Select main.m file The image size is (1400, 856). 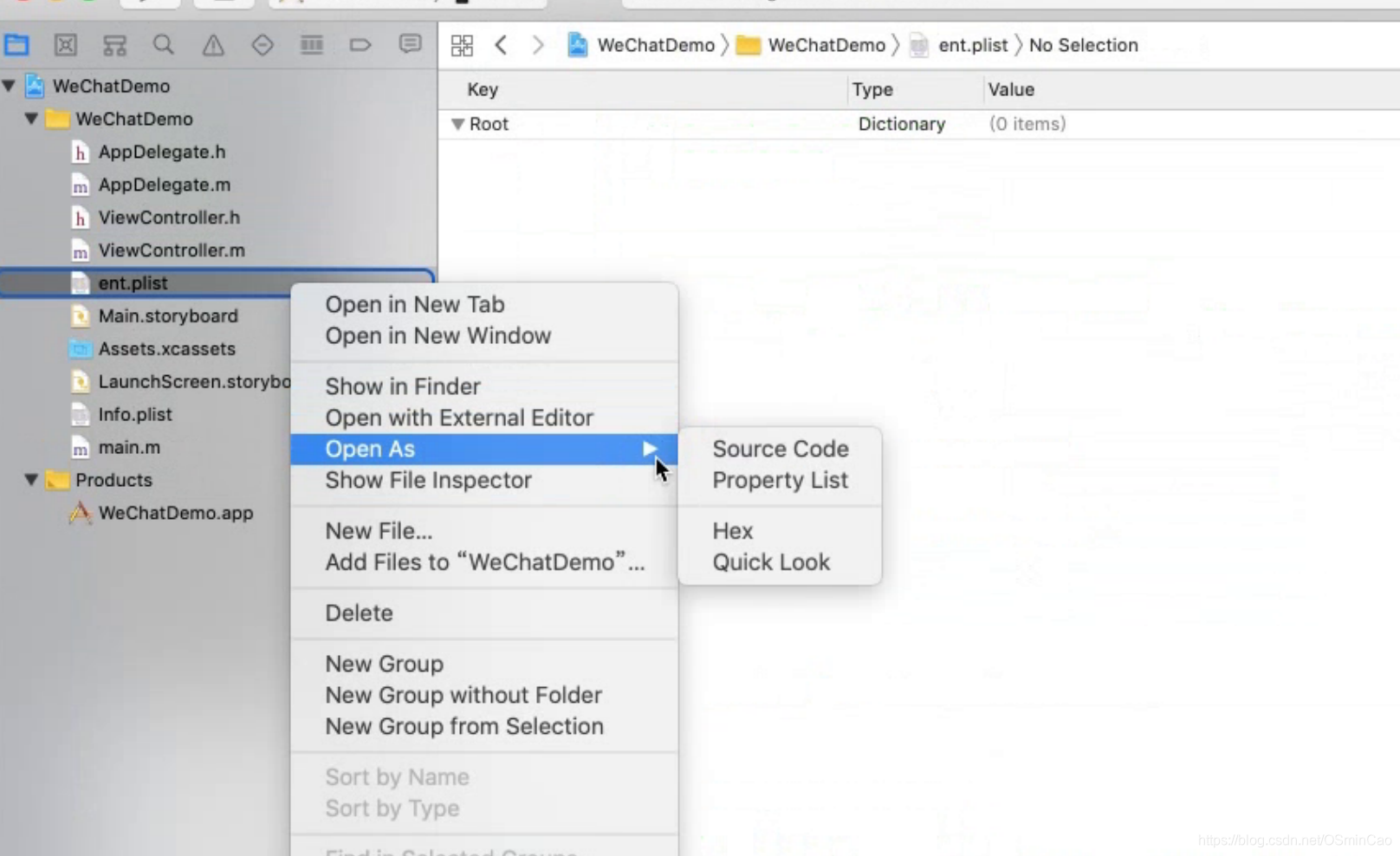click(x=129, y=448)
